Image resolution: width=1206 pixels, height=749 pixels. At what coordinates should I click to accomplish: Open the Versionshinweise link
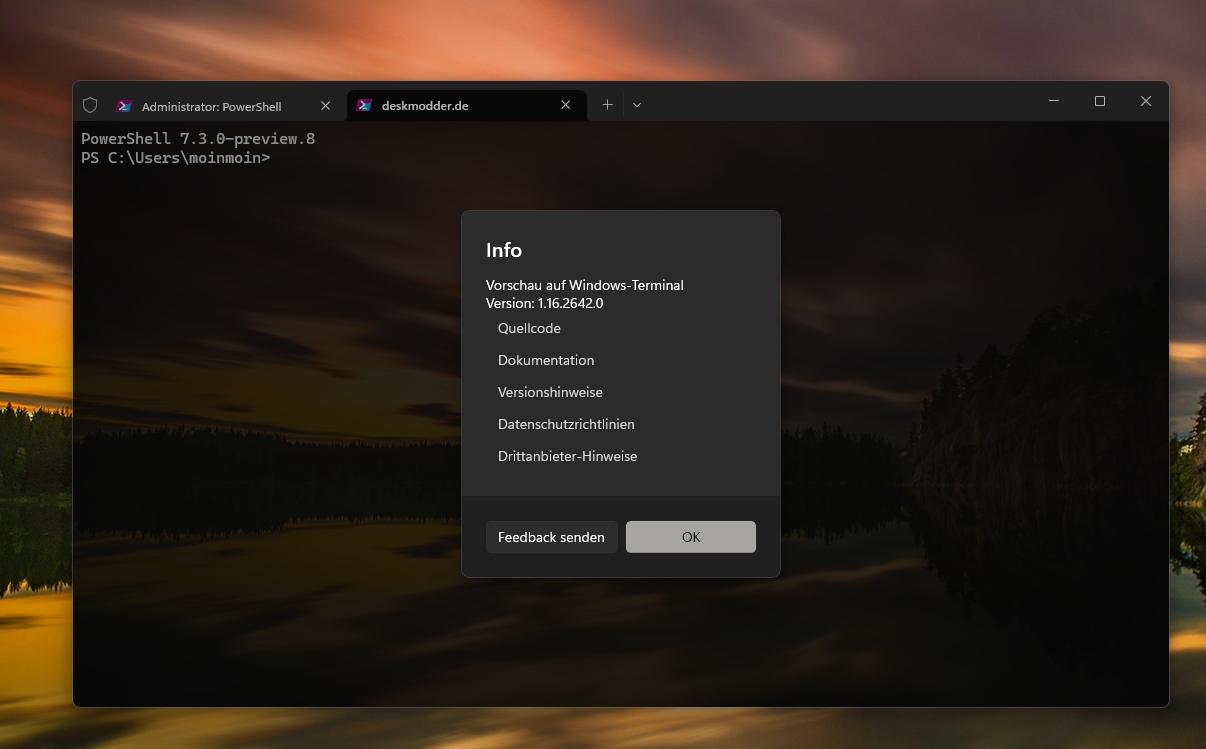(550, 392)
